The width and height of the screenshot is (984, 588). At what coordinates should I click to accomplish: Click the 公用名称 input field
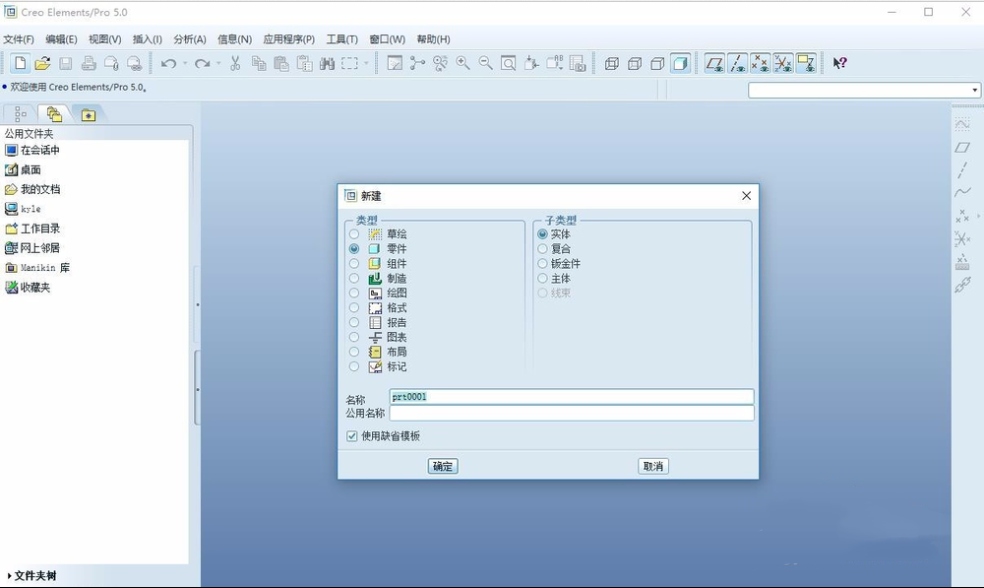pyautogui.click(x=572, y=413)
